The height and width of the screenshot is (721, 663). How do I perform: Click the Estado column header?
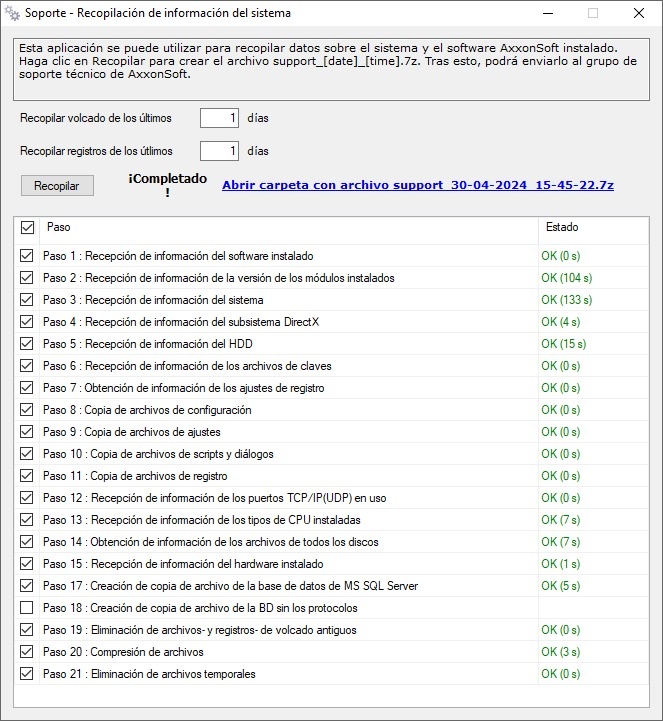(561, 228)
